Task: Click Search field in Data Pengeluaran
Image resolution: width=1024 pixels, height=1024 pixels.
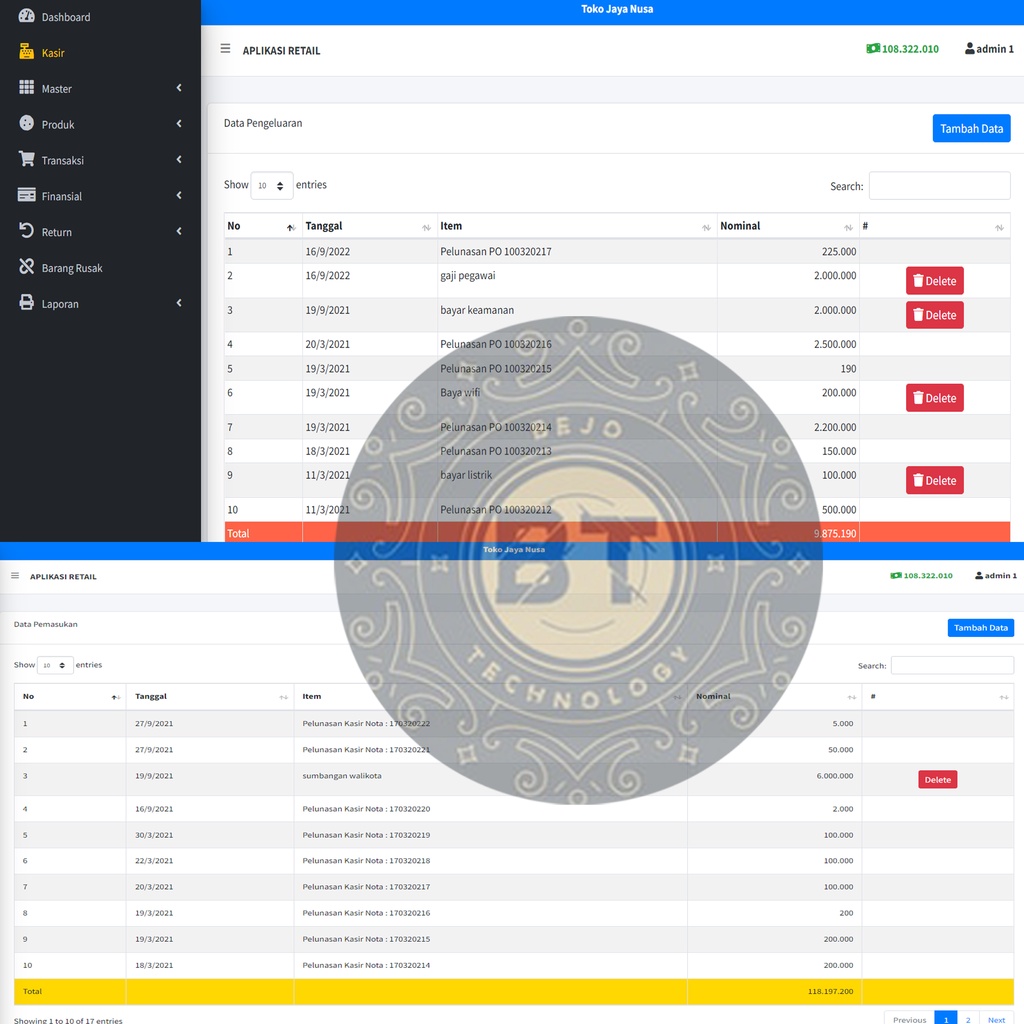Action: [939, 185]
